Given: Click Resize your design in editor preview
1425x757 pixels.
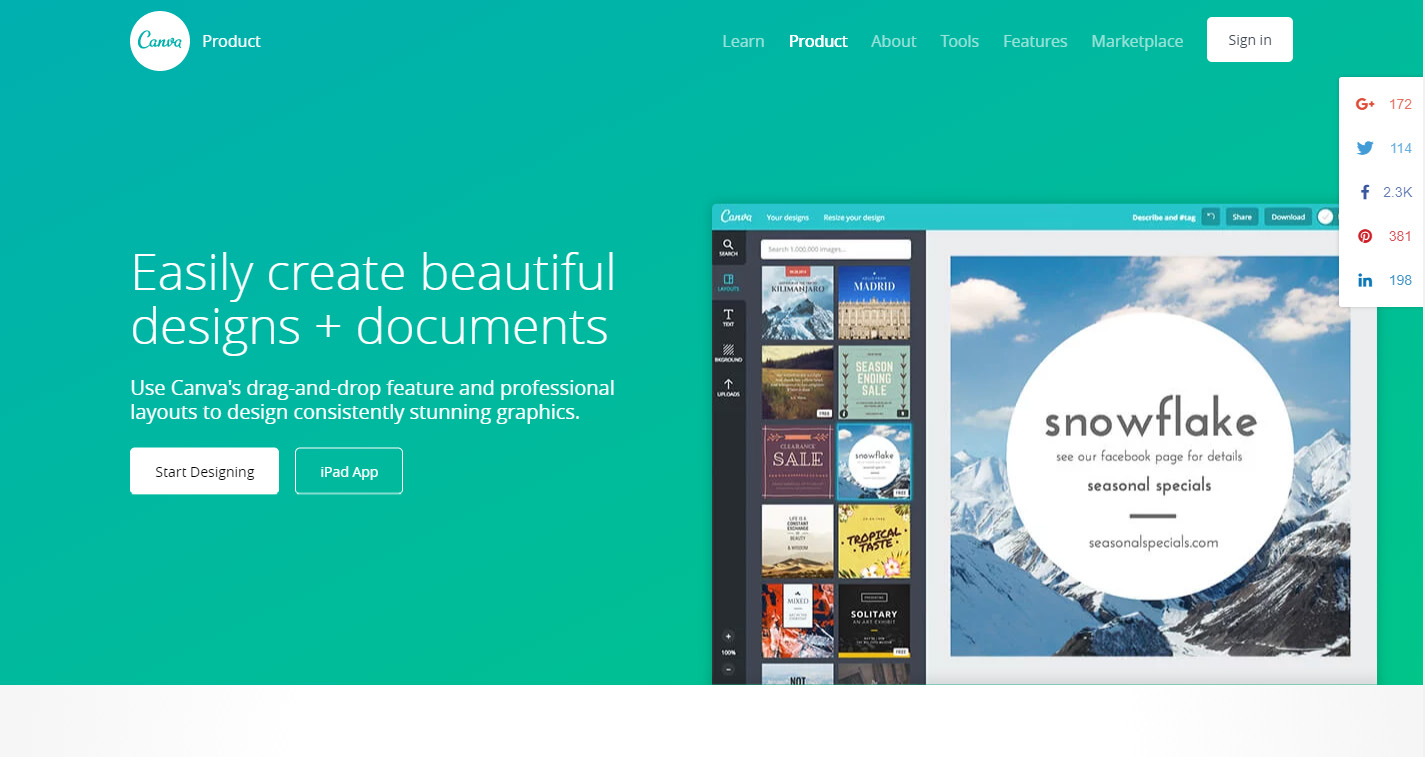Looking at the screenshot, I should (x=854, y=217).
